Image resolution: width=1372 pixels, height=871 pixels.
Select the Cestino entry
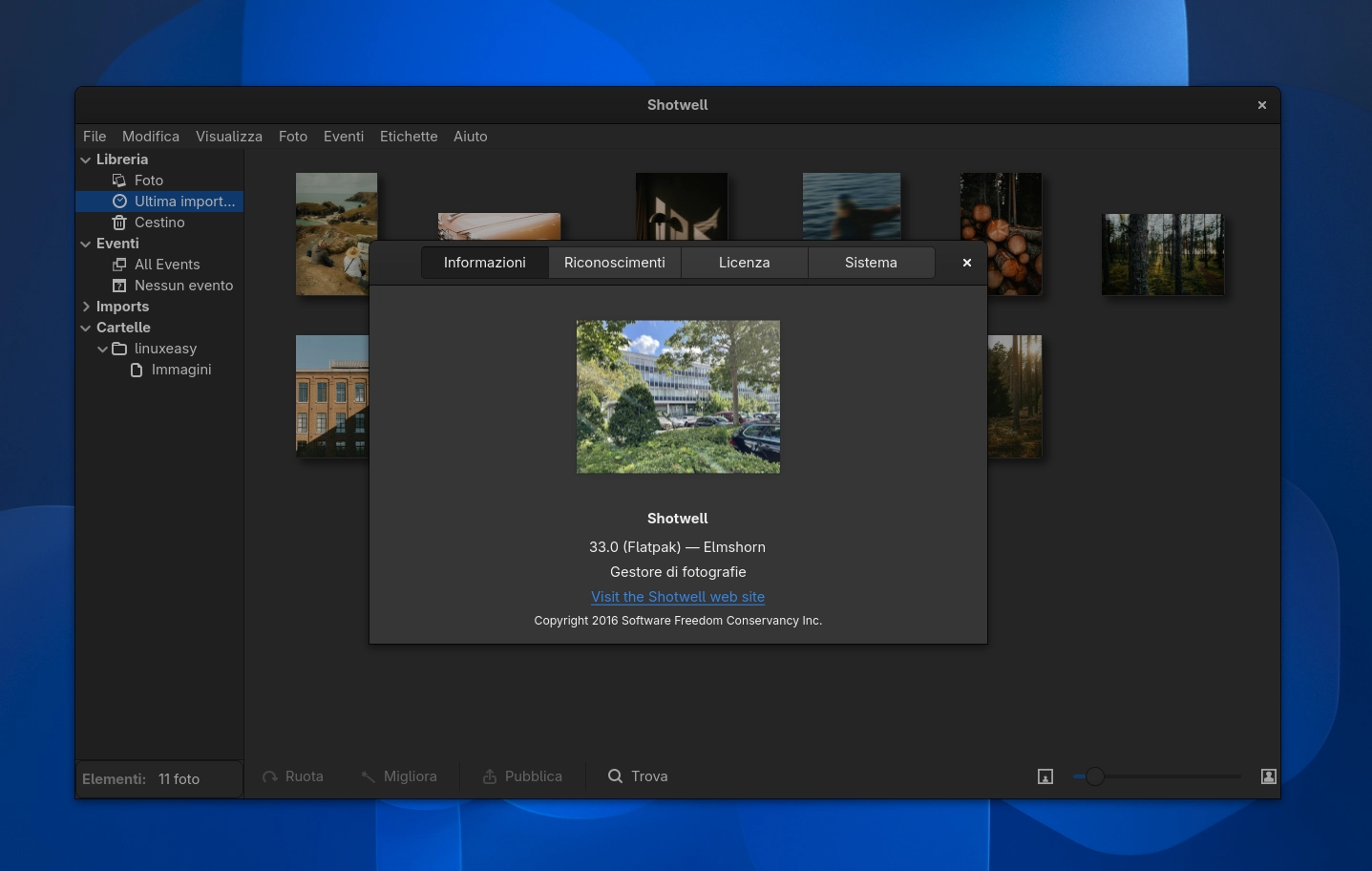(159, 223)
